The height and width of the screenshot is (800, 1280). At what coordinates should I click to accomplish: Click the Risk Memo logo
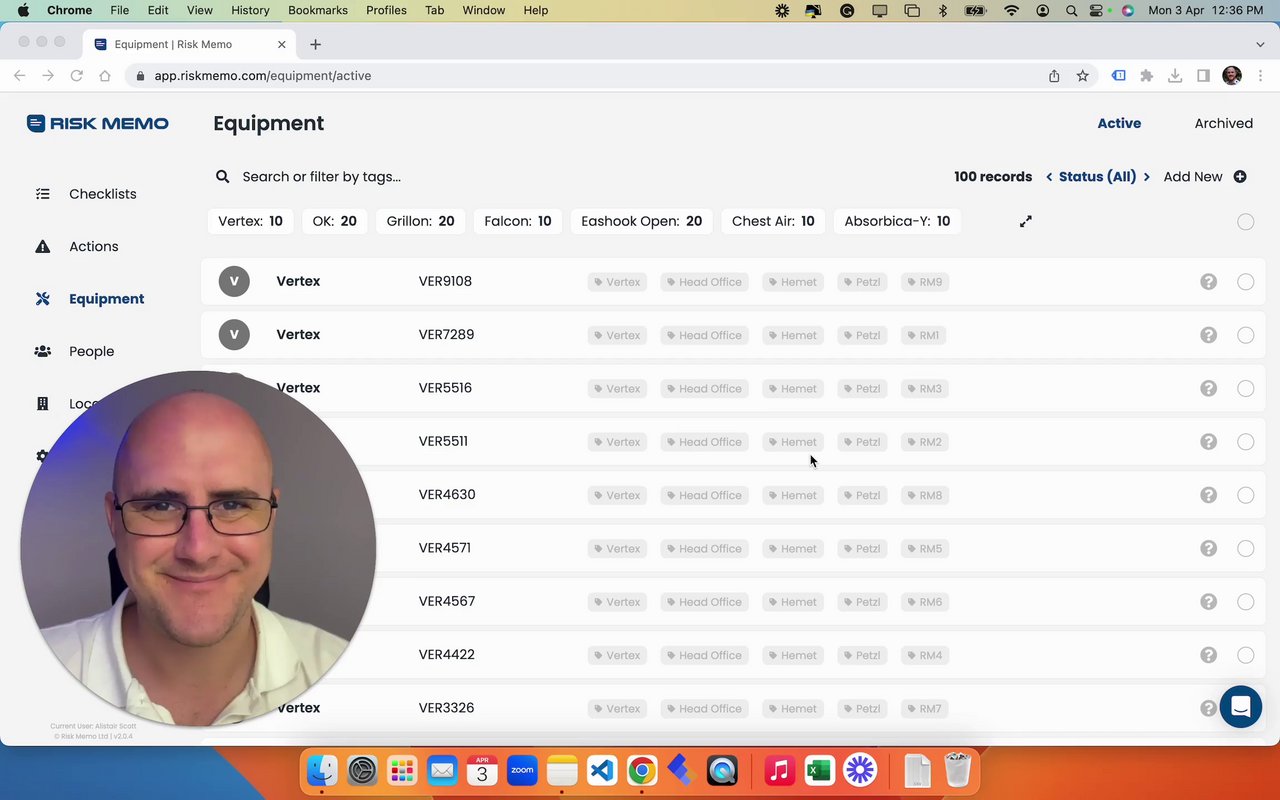click(98, 123)
